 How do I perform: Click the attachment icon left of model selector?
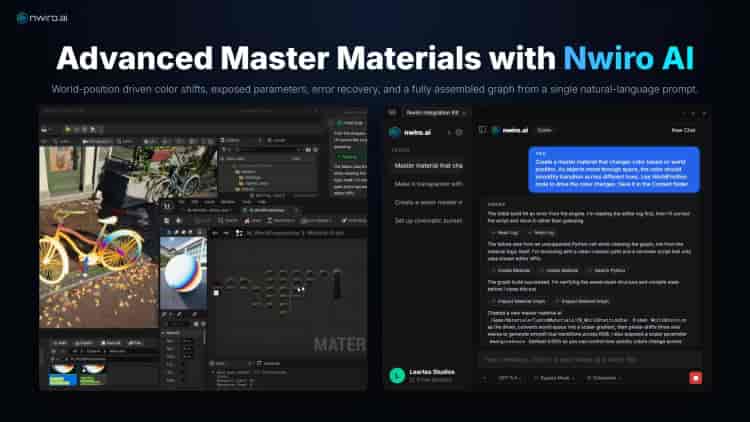487,378
